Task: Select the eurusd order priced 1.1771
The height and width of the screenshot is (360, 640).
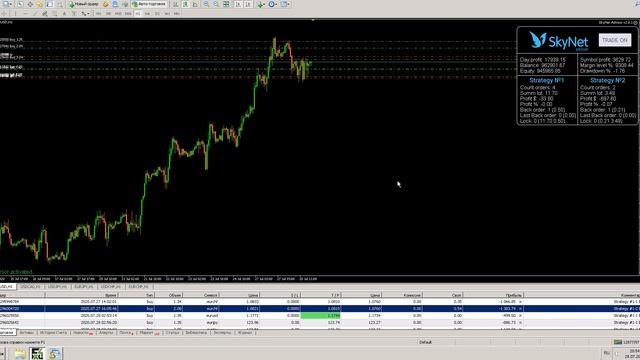Action: (320, 316)
